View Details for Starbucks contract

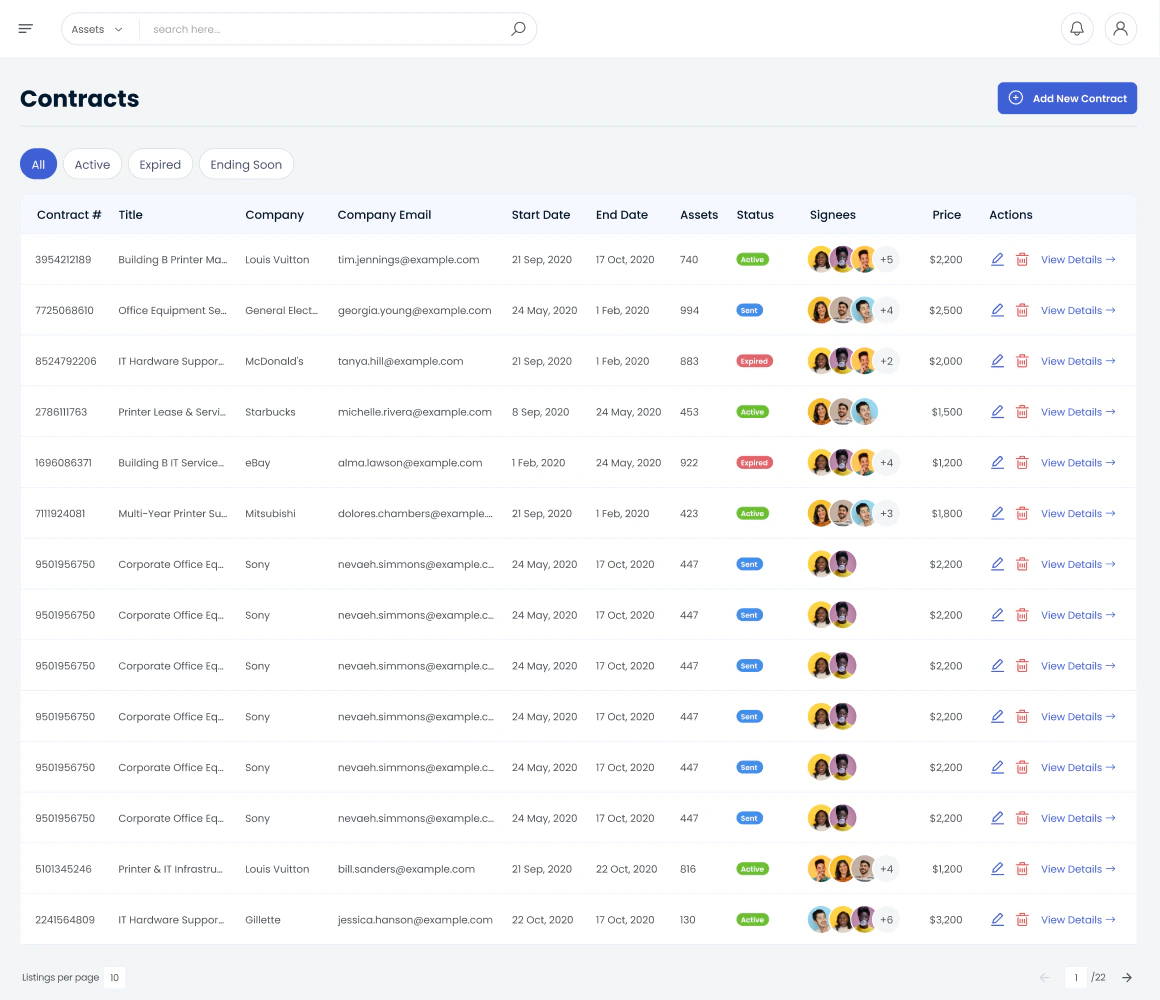(x=1078, y=412)
